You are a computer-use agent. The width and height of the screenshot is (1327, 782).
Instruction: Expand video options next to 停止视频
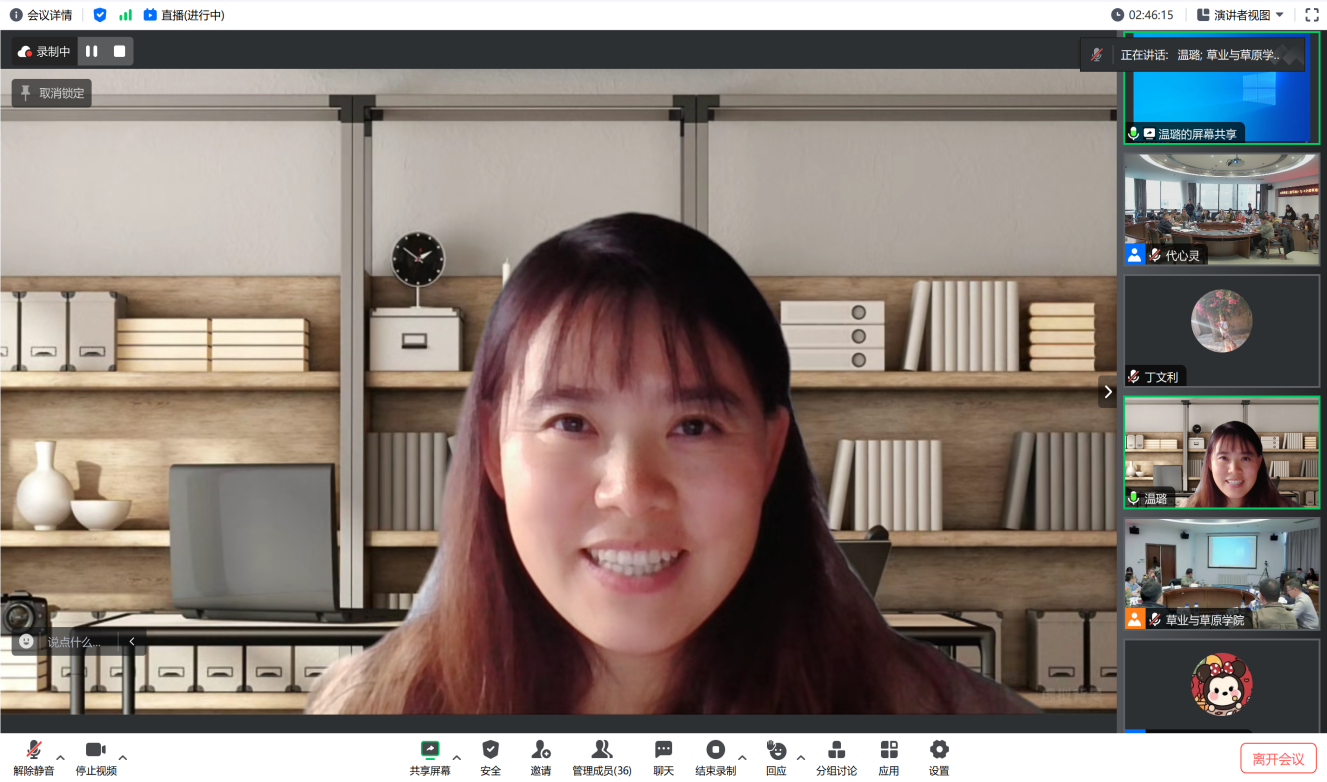pyautogui.click(x=123, y=757)
